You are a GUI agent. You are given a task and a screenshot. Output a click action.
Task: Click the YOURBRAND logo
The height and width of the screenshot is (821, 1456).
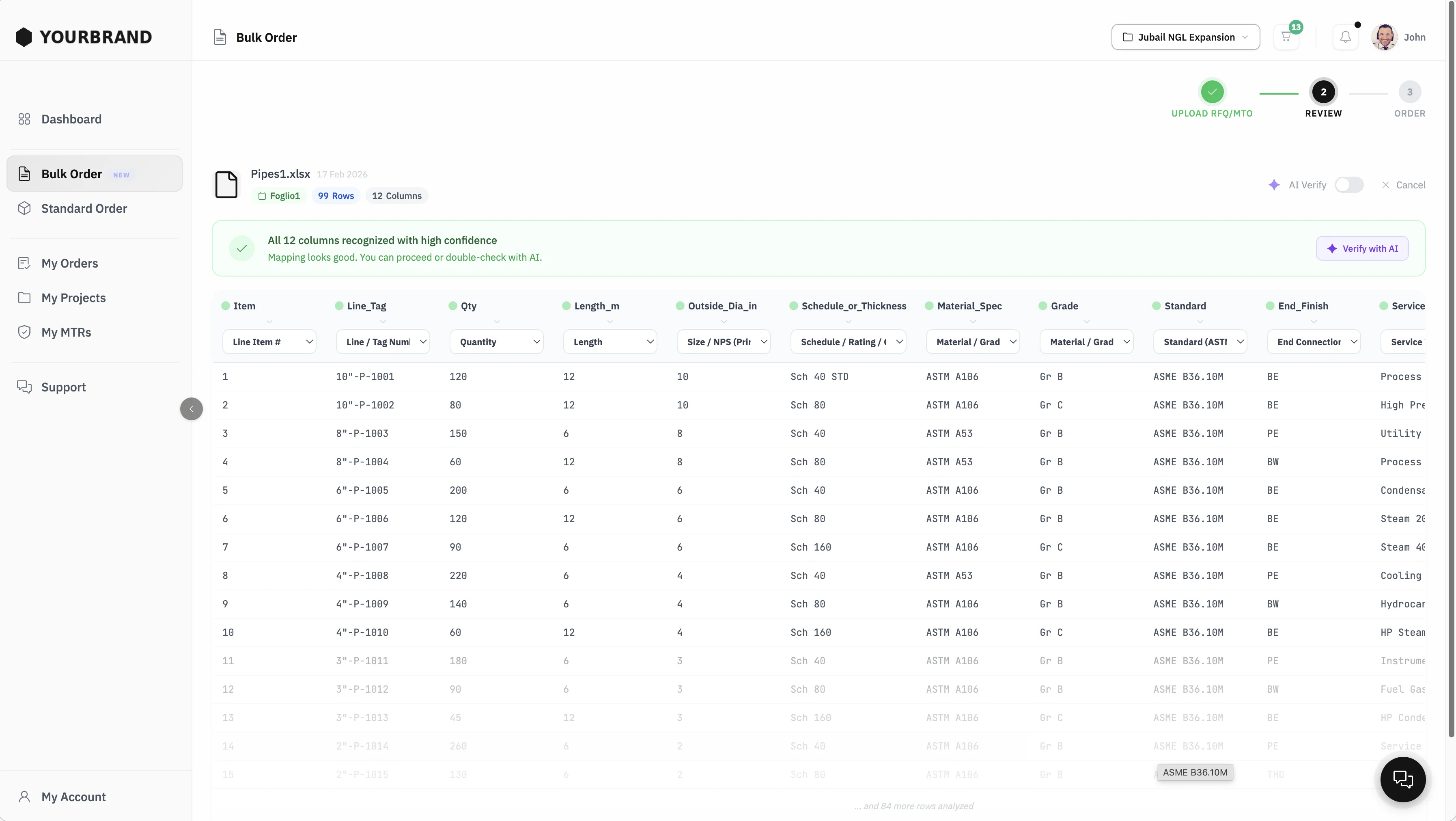click(x=83, y=36)
